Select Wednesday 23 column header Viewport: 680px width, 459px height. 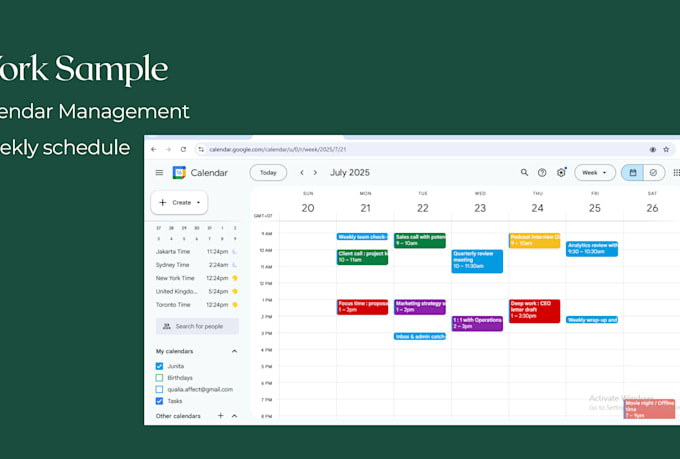(x=480, y=203)
